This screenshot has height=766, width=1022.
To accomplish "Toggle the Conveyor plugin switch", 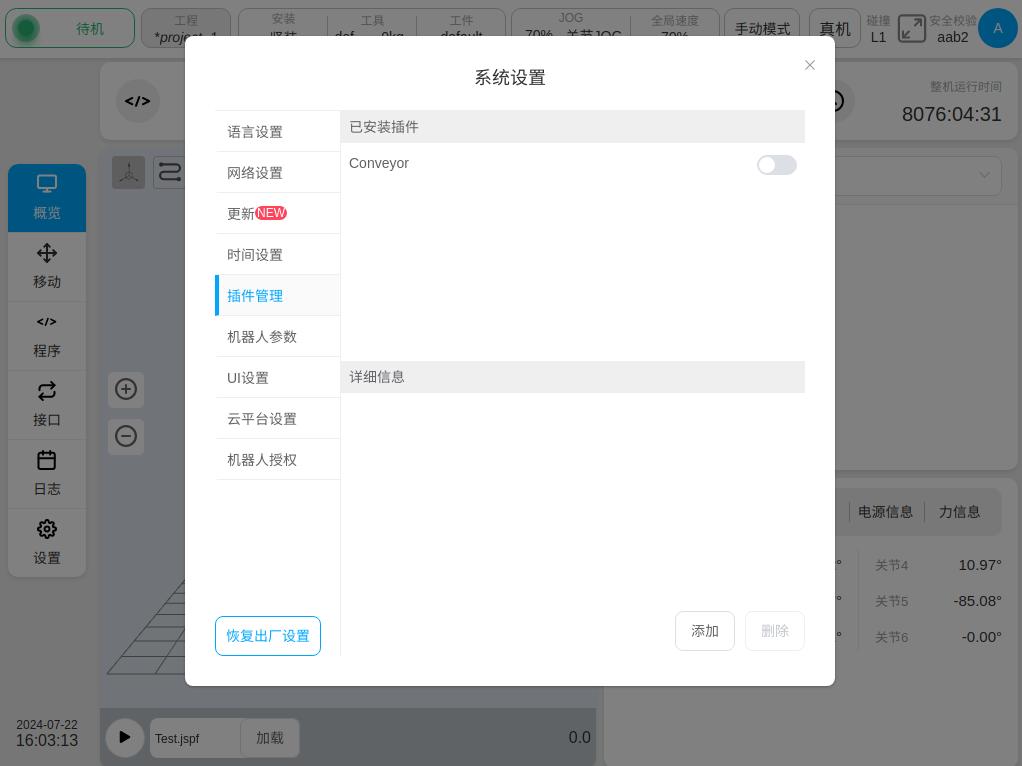I will coord(776,165).
